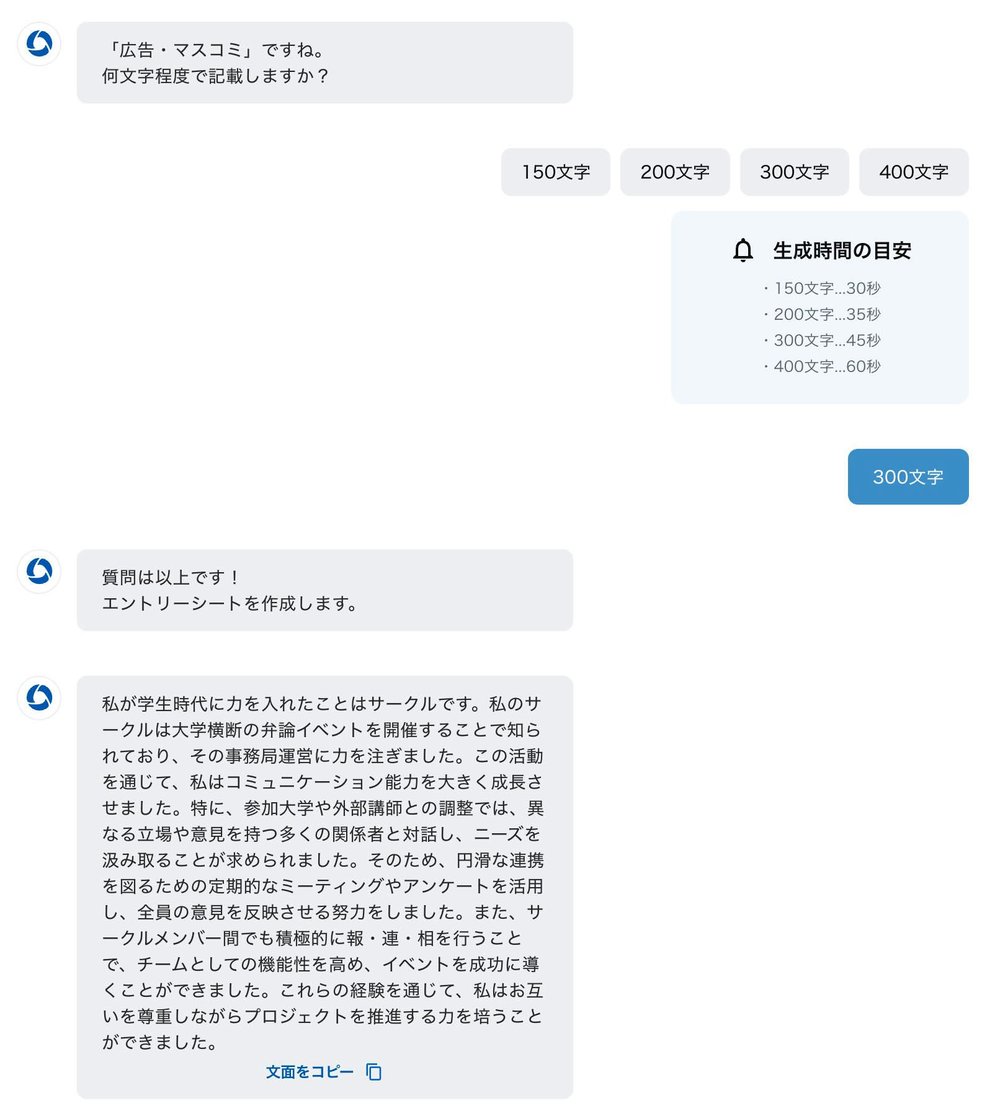The height and width of the screenshot is (1119, 1000).
Task: Pick the gray 300文字 option button
Action: pyautogui.click(x=794, y=172)
